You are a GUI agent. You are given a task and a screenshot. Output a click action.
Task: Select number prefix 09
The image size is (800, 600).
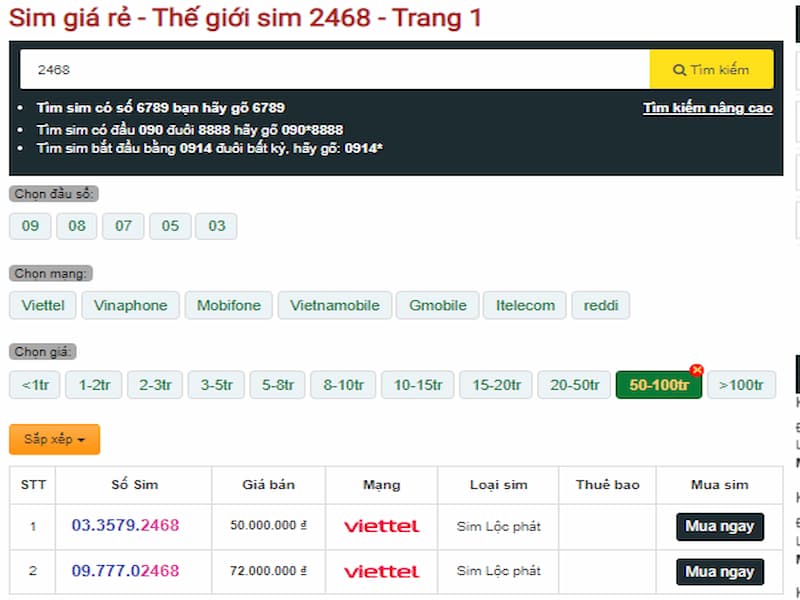pos(30,226)
